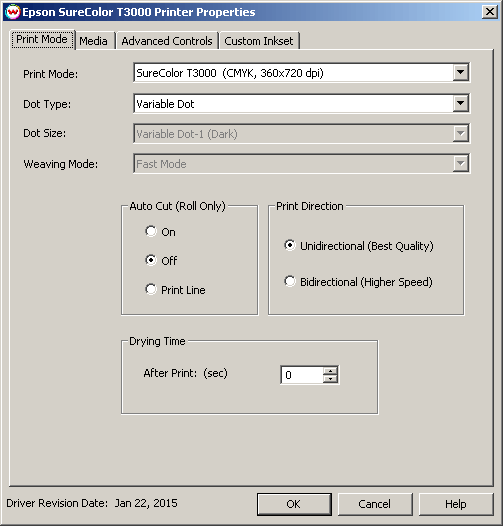Click the Dot Size label
The height and width of the screenshot is (526, 503).
[45, 133]
